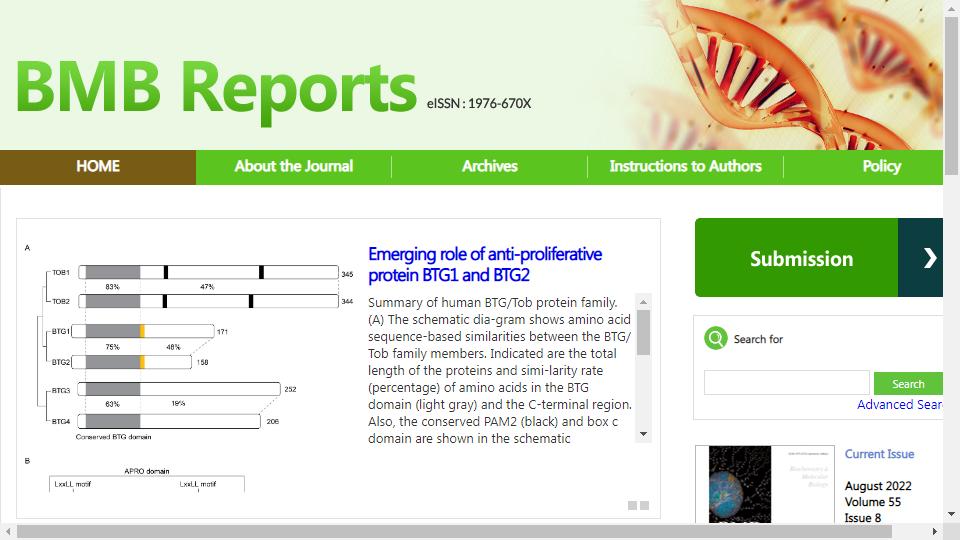Click the abstract text scrollbar thumb
The width and height of the screenshot is (960, 540).
[643, 332]
